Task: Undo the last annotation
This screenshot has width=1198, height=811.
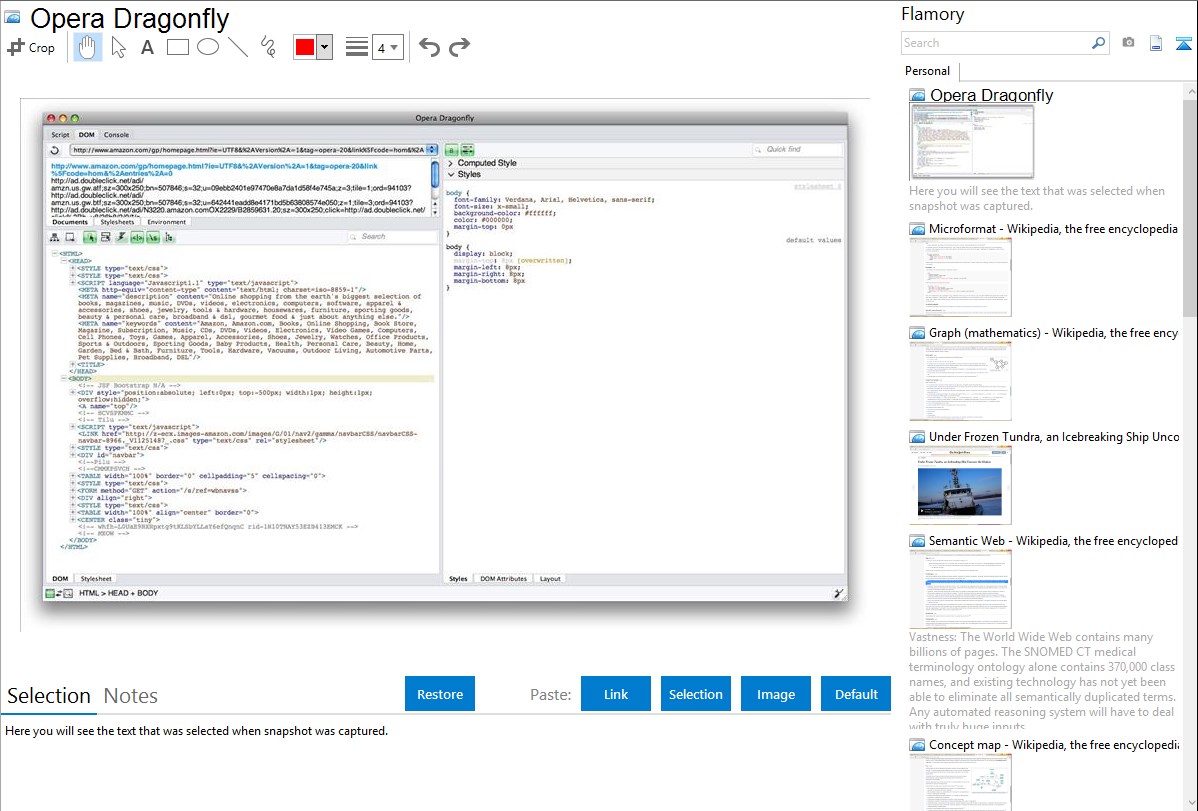Action: coord(429,47)
